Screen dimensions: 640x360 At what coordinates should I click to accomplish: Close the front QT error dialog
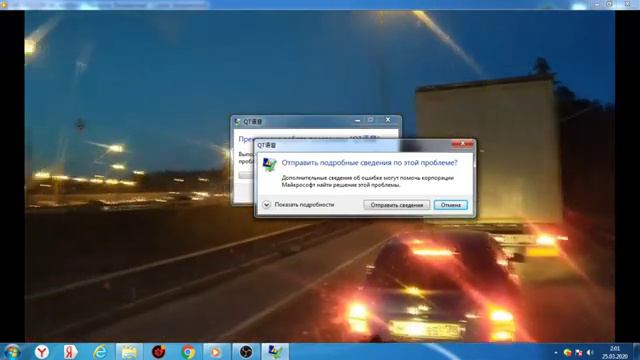click(x=462, y=144)
